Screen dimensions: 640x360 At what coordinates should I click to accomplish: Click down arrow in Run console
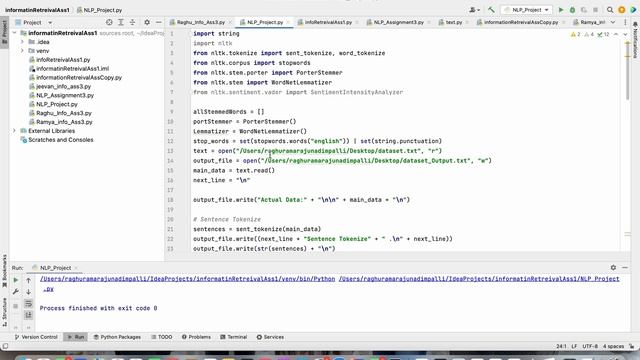(x=29, y=292)
